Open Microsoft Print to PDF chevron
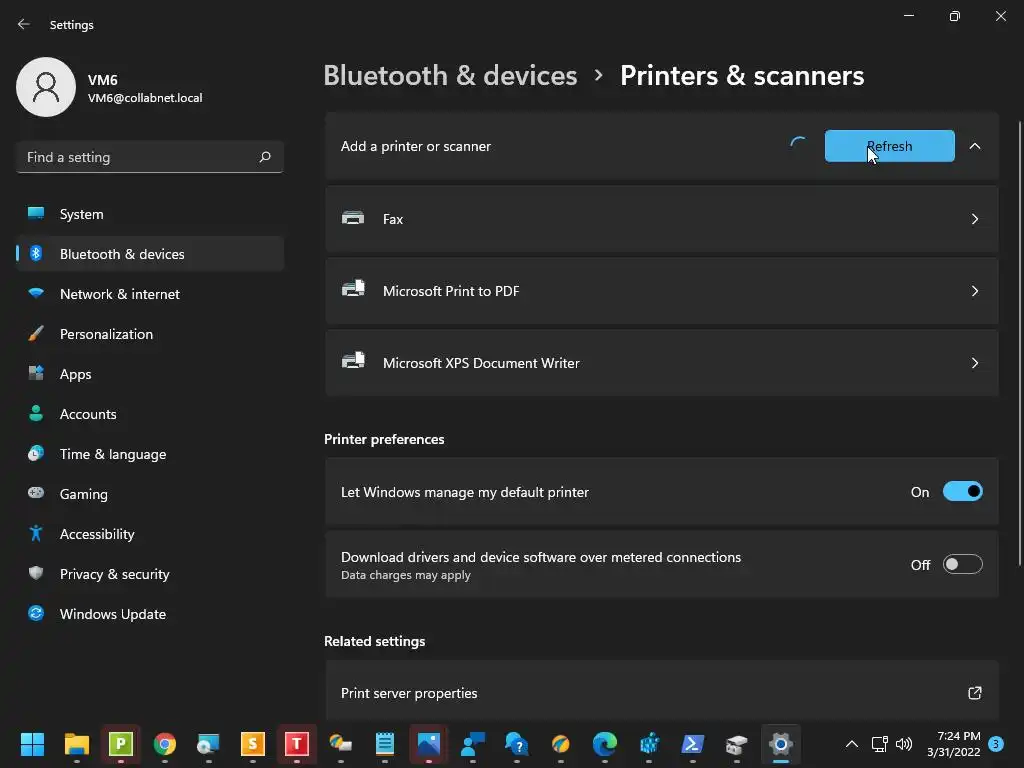 click(x=974, y=291)
